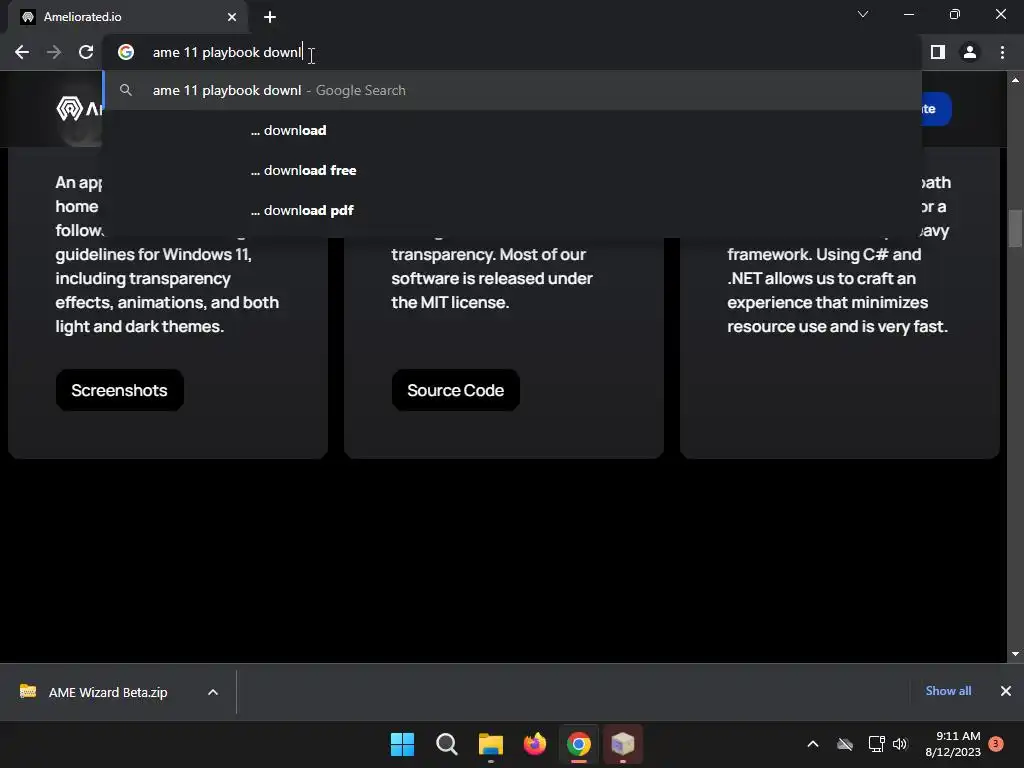
Task: Open the Windows Start menu
Action: tap(402, 744)
